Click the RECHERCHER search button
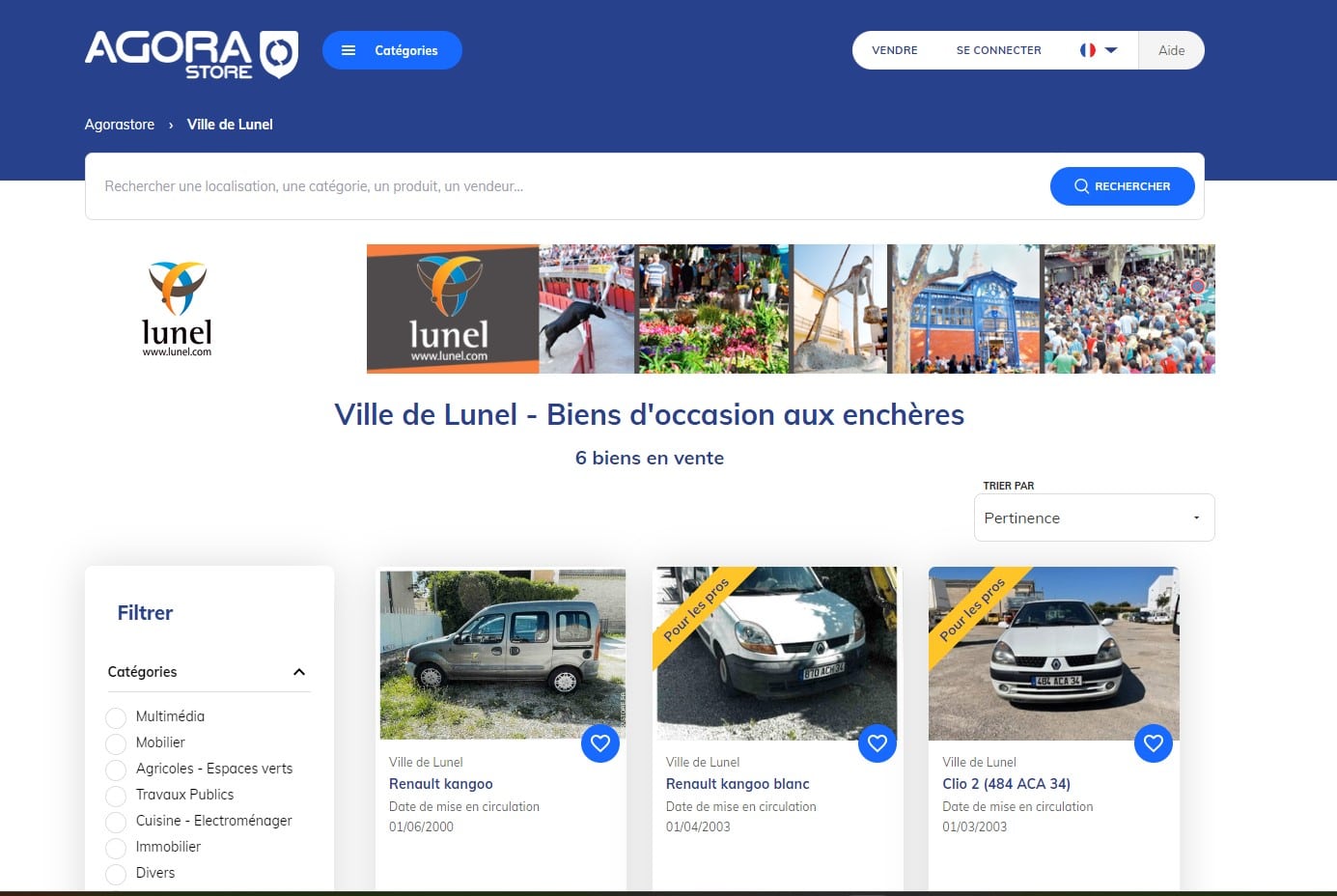Image resolution: width=1337 pixels, height=896 pixels. point(1122,186)
